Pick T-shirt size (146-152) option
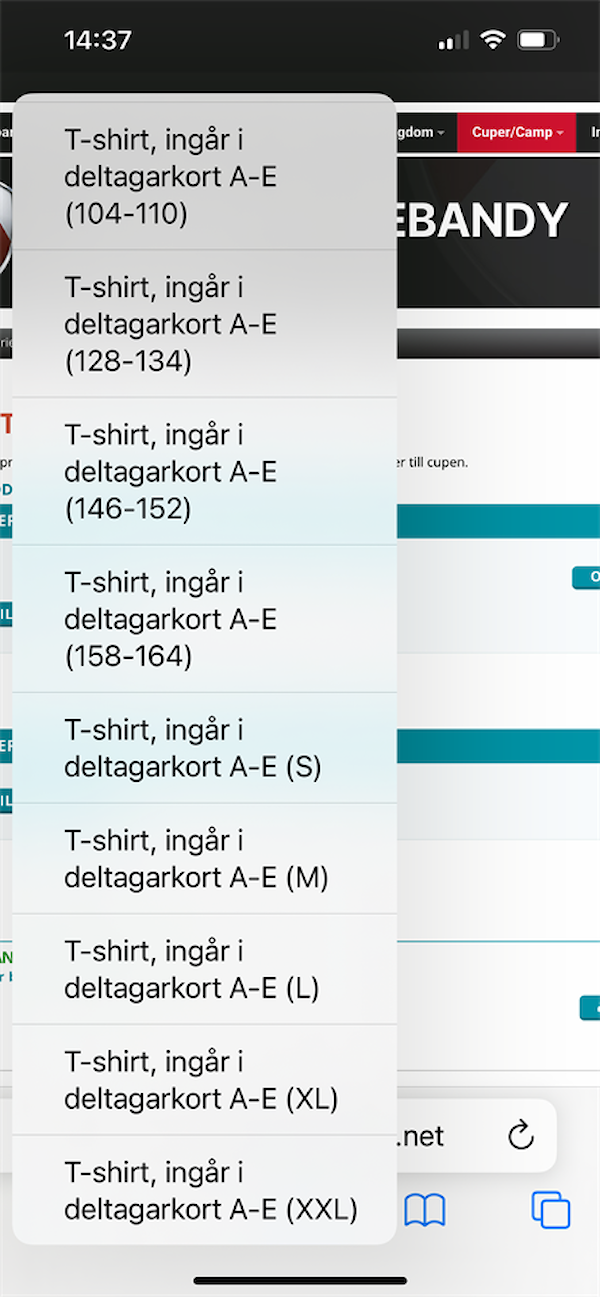The image size is (600, 1297). click(x=204, y=471)
